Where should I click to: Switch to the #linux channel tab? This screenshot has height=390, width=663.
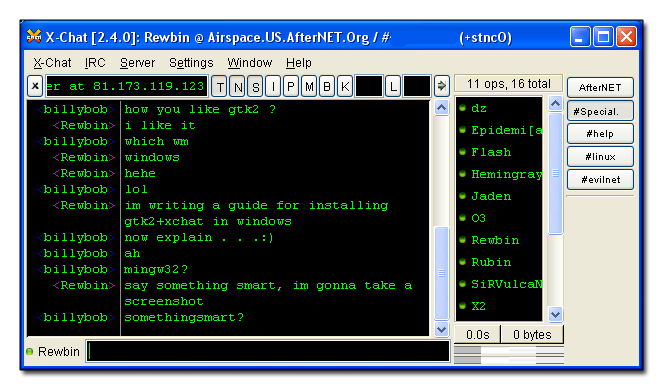600,157
